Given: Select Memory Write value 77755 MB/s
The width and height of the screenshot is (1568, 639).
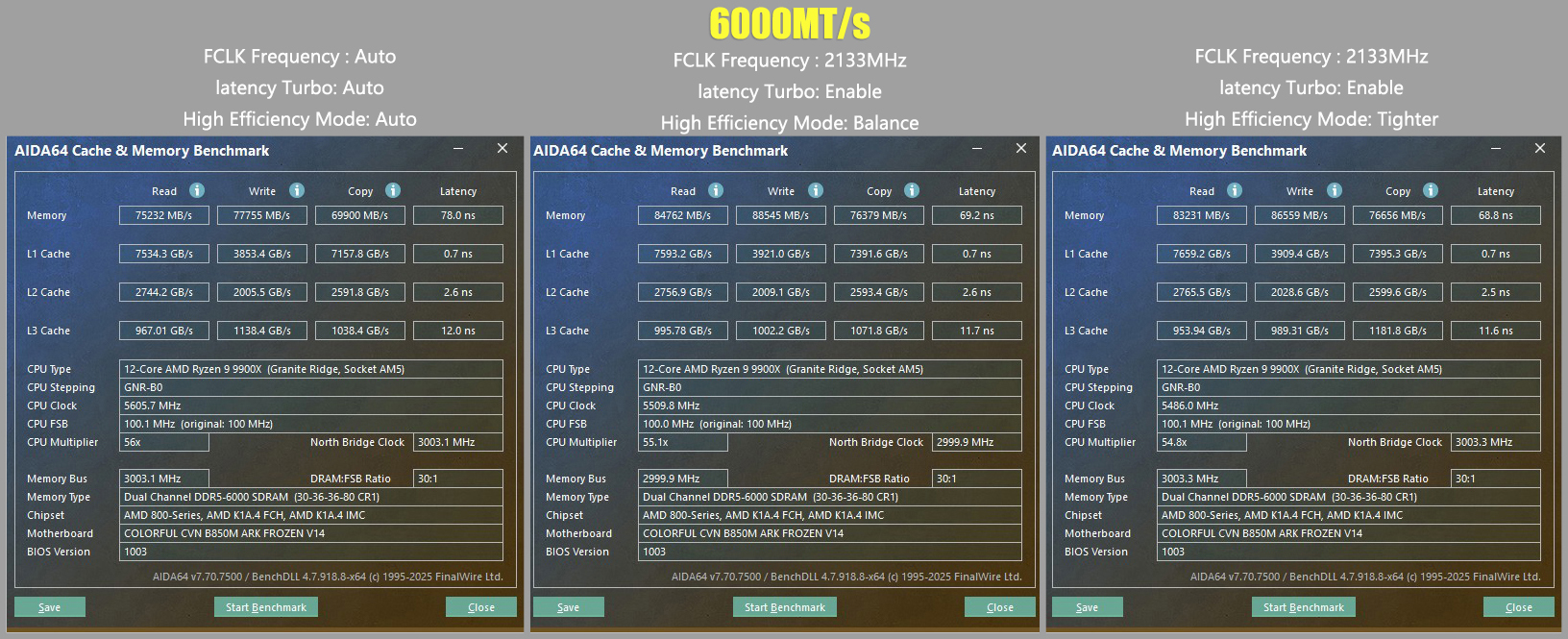Looking at the screenshot, I should coord(262,215).
